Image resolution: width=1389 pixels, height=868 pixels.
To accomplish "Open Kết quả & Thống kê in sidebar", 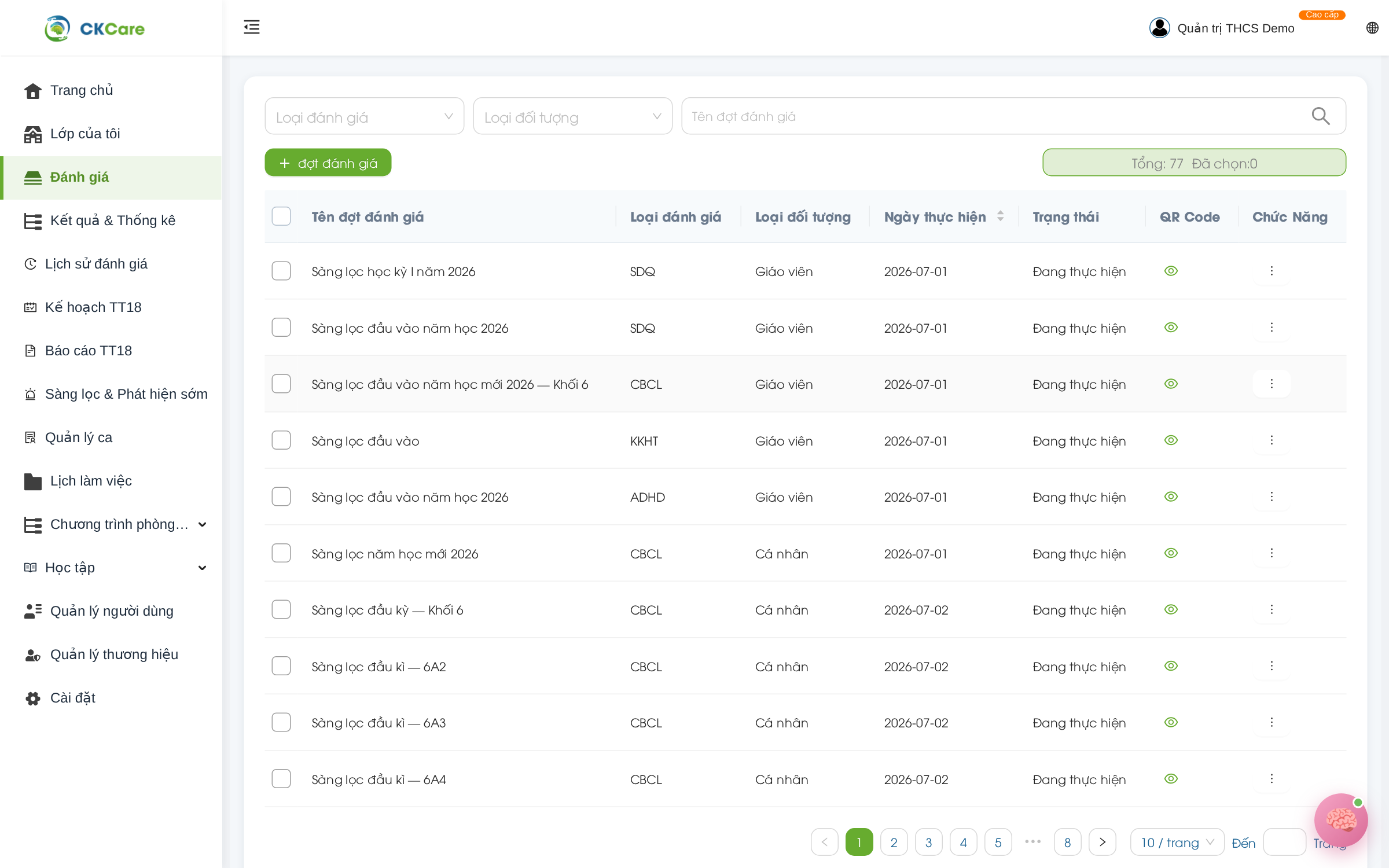I will pyautogui.click(x=112, y=220).
